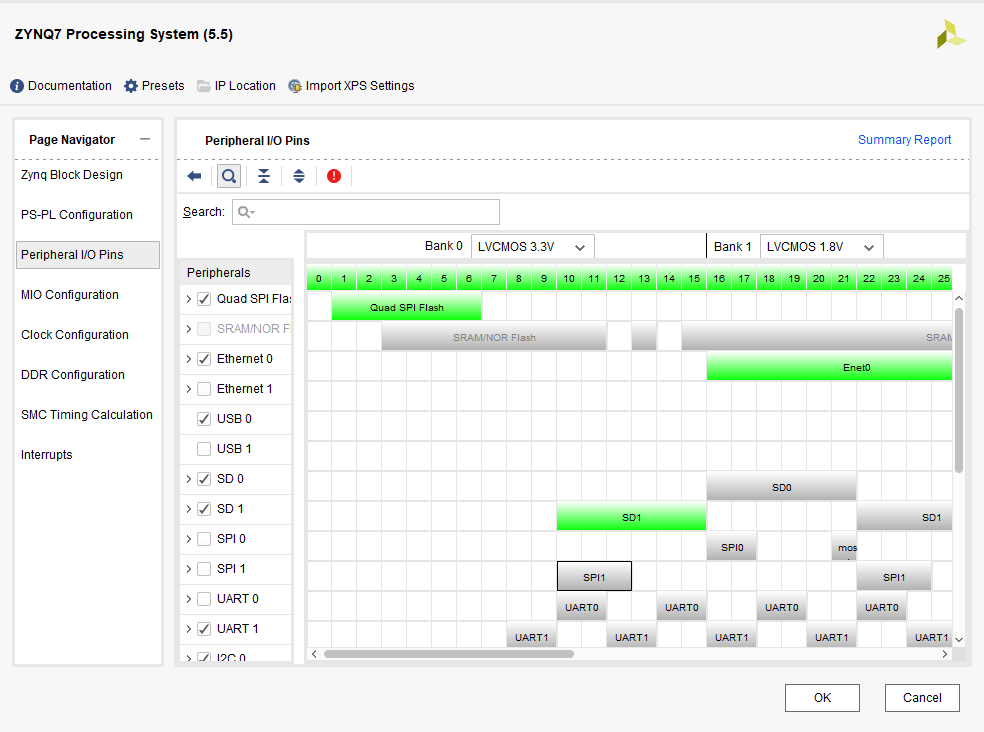Click IP Location label
This screenshot has height=732, width=984.
click(x=245, y=86)
